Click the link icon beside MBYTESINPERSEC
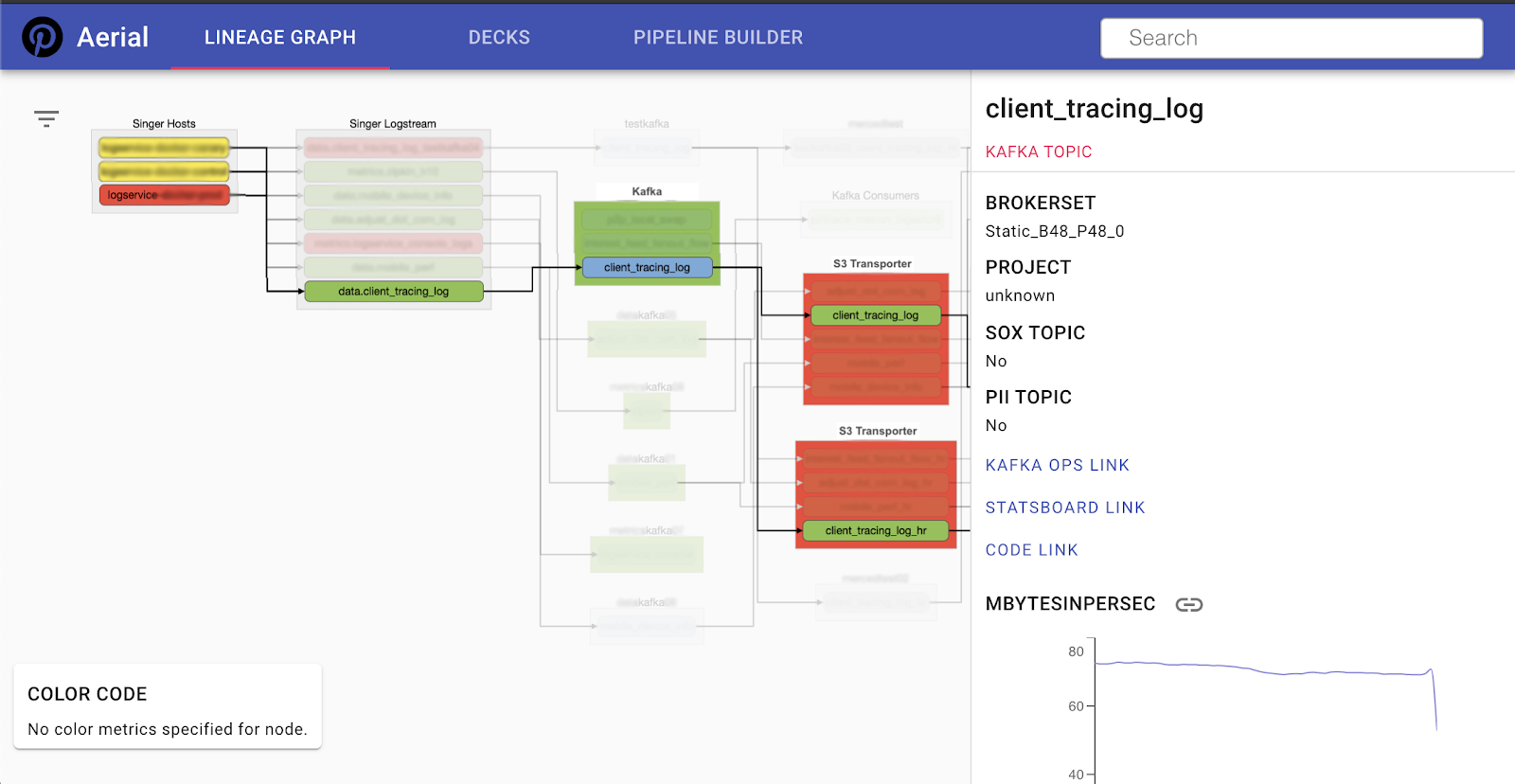1515x784 pixels. [1189, 604]
